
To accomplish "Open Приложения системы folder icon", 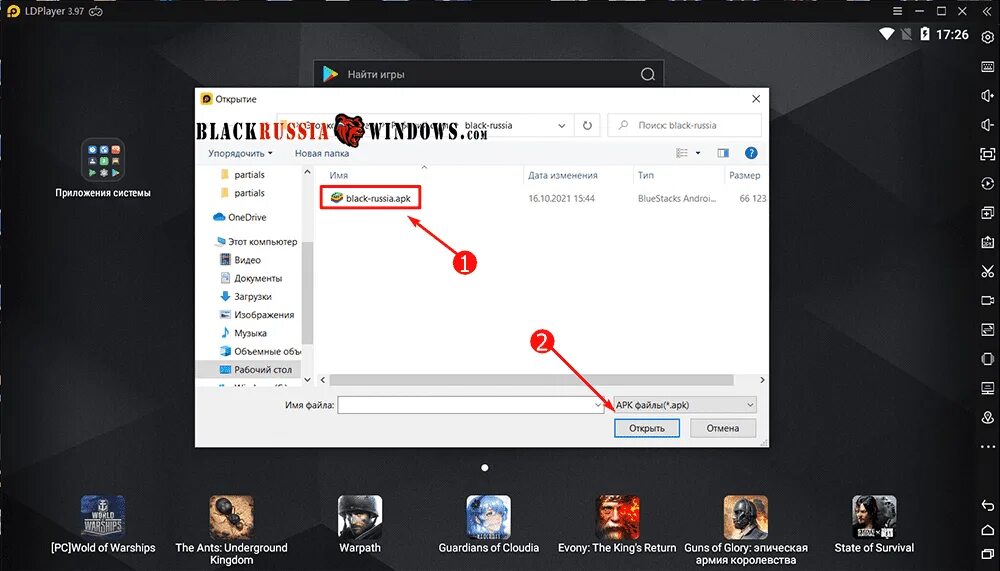I will [x=103, y=159].
